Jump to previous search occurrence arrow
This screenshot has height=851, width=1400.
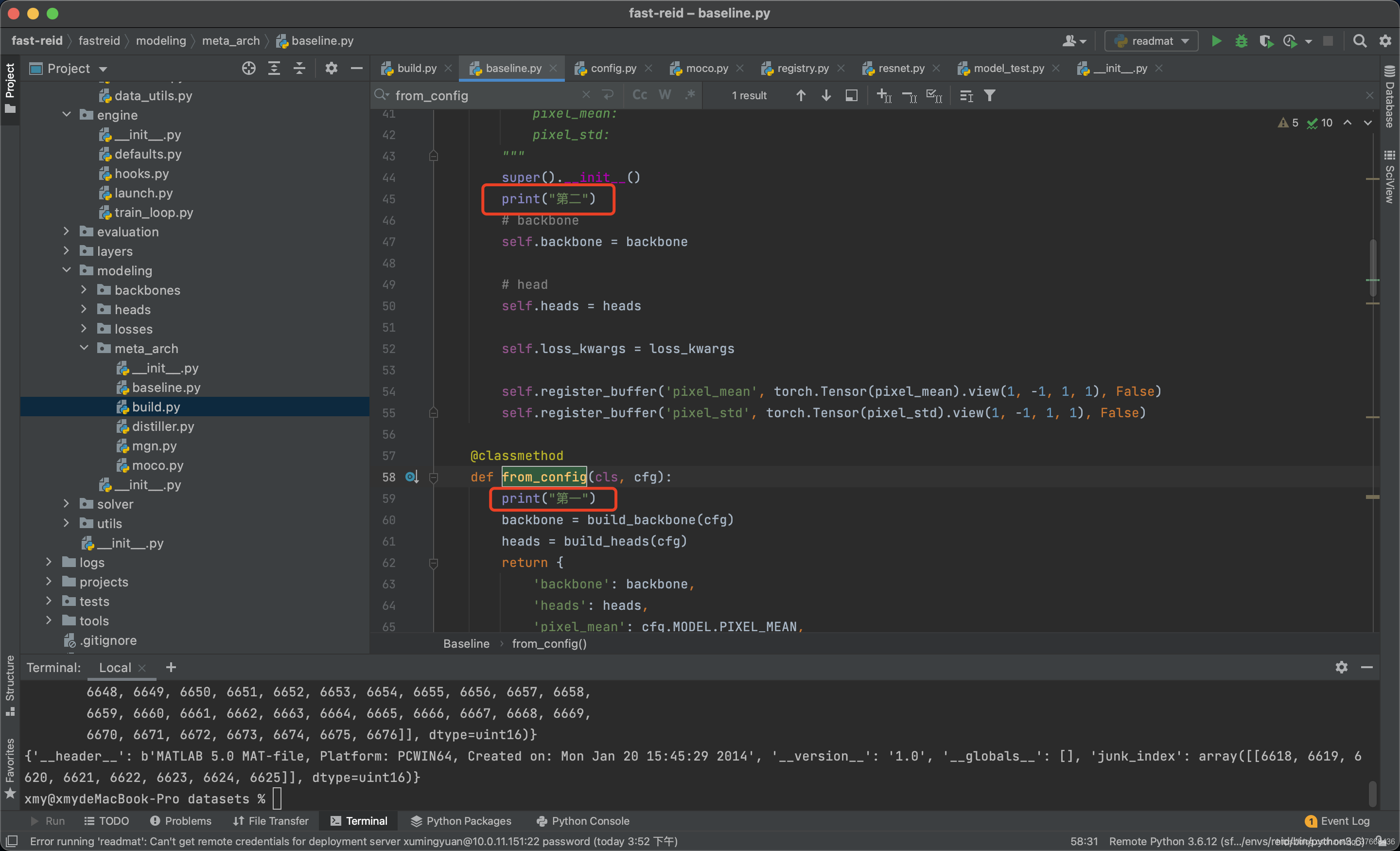coord(800,95)
